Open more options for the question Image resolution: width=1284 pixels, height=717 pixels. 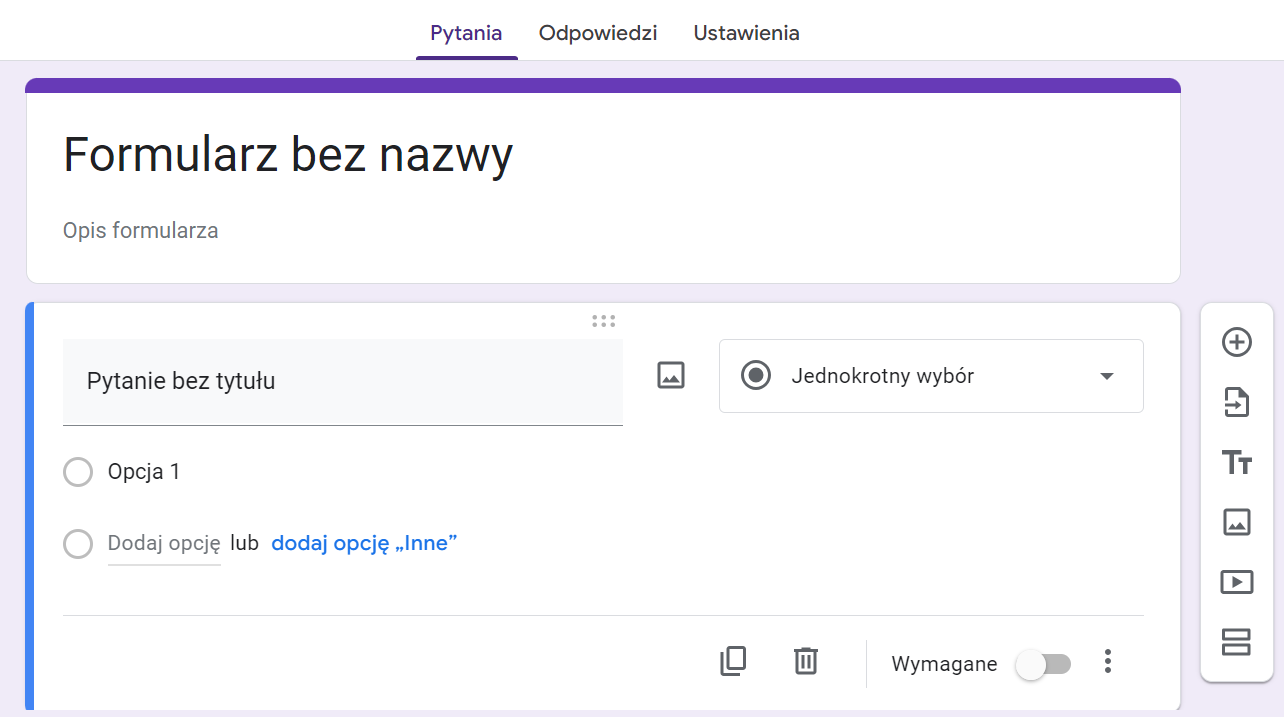tap(1107, 661)
